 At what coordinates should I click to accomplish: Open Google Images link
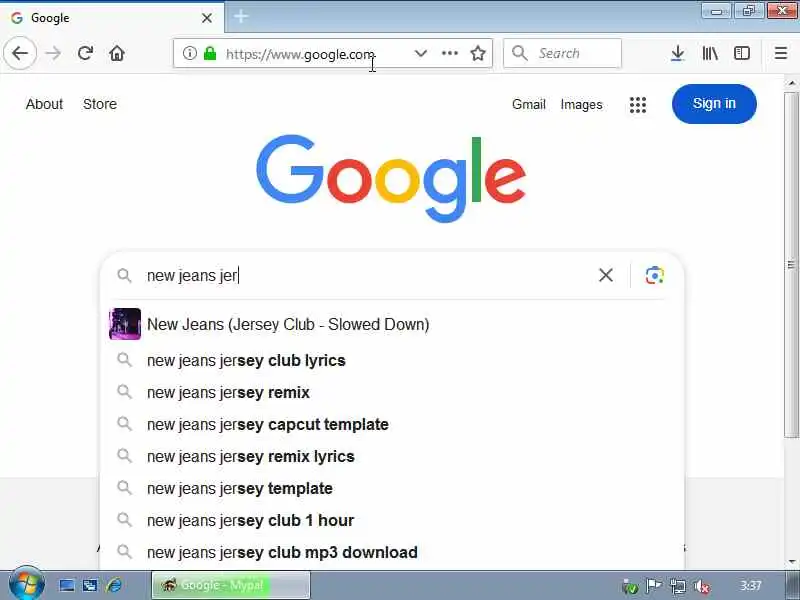581,105
